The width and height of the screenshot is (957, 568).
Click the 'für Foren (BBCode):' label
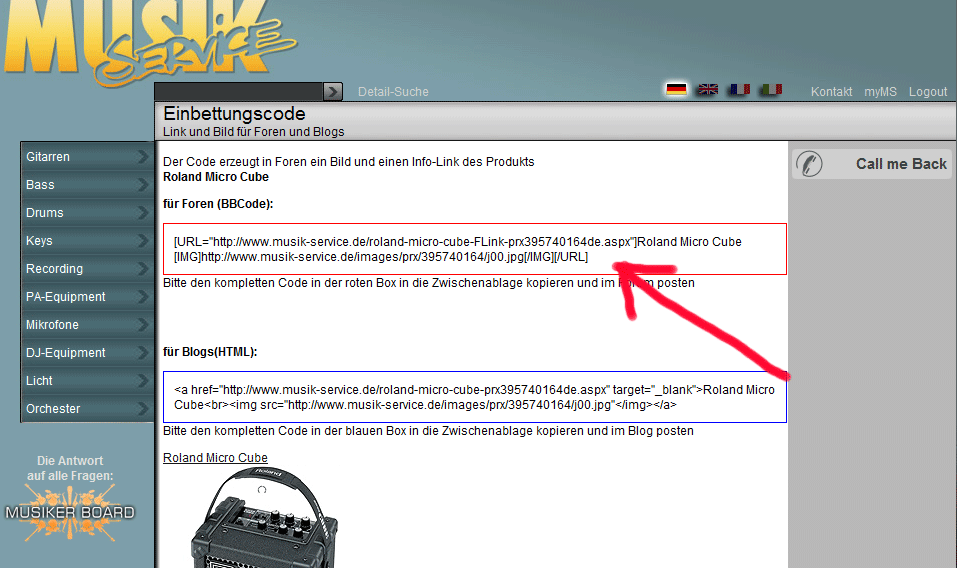pos(218,204)
